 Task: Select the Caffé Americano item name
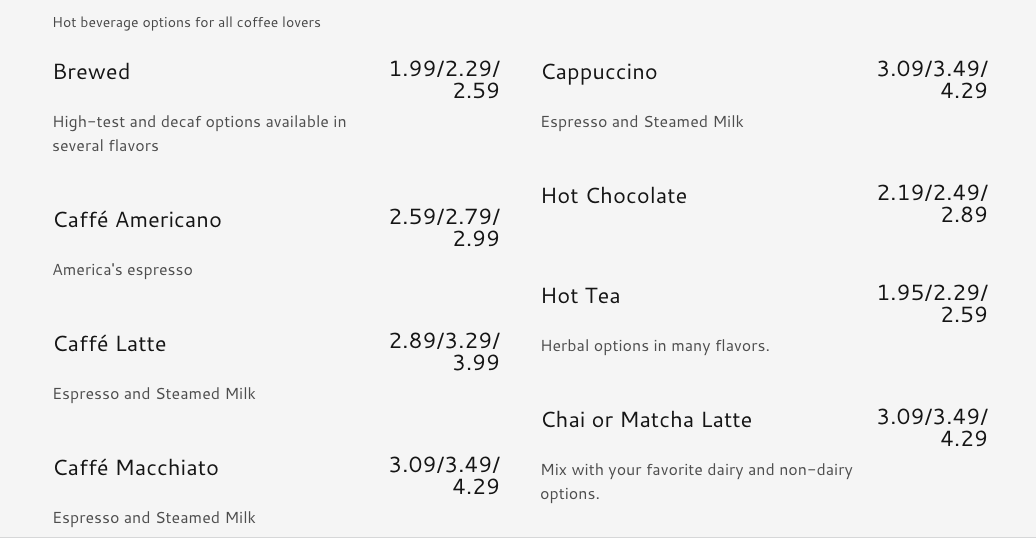click(137, 220)
